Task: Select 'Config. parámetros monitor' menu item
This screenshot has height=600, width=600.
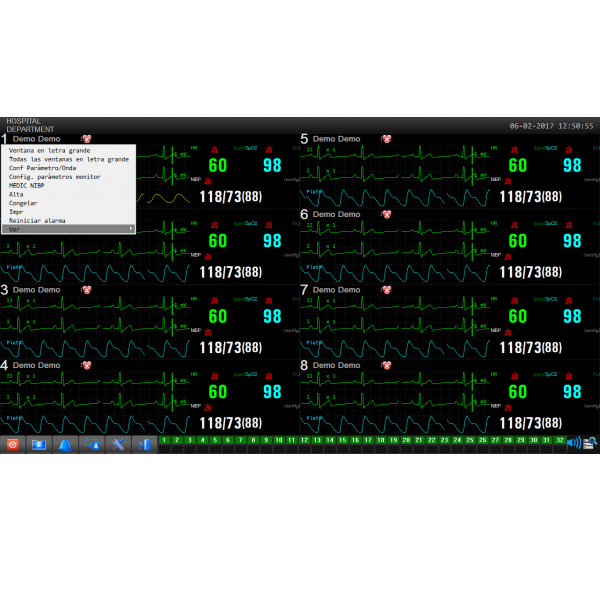Action: pyautogui.click(x=68, y=177)
